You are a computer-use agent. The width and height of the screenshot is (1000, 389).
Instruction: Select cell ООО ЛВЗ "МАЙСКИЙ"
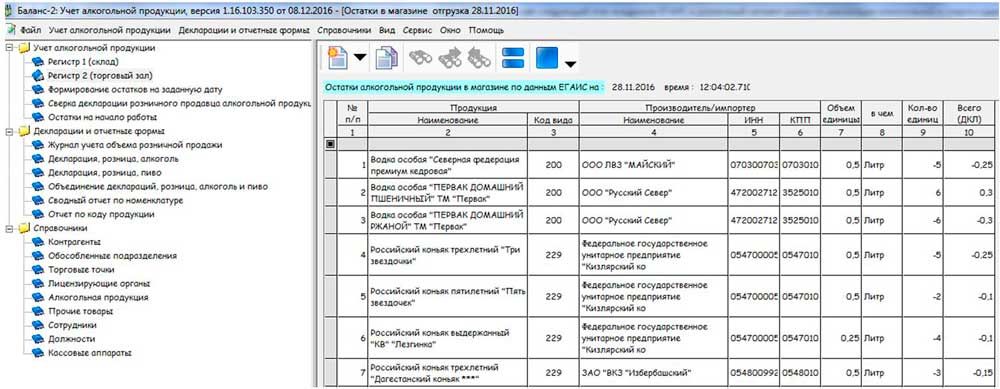[x=654, y=165]
